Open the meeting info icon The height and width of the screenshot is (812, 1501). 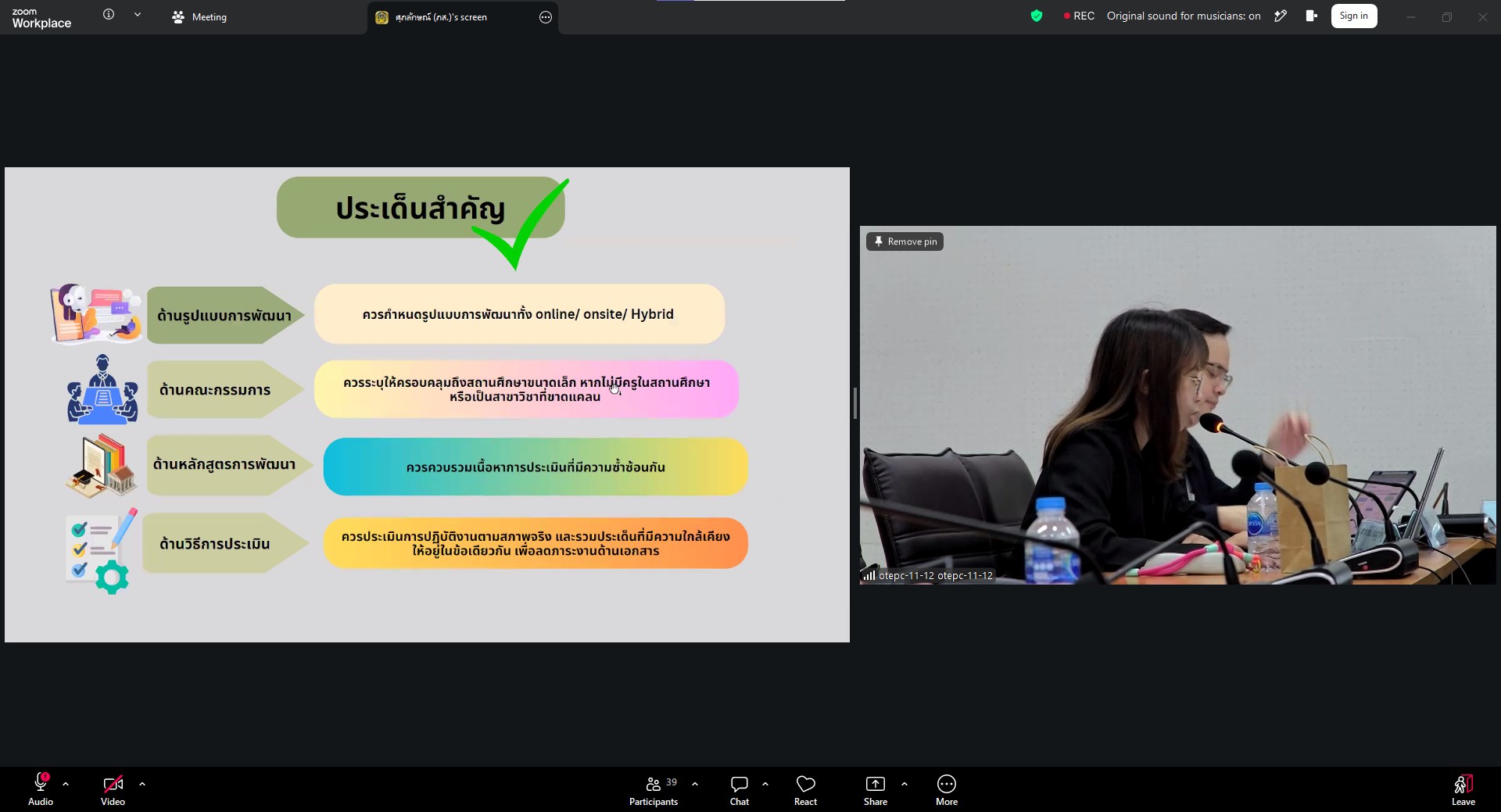(109, 14)
